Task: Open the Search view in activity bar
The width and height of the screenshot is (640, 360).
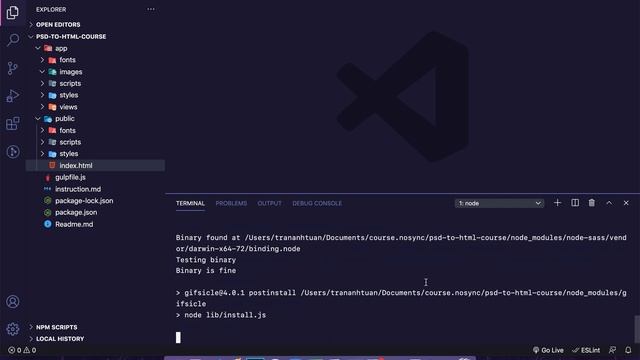Action: point(13,40)
